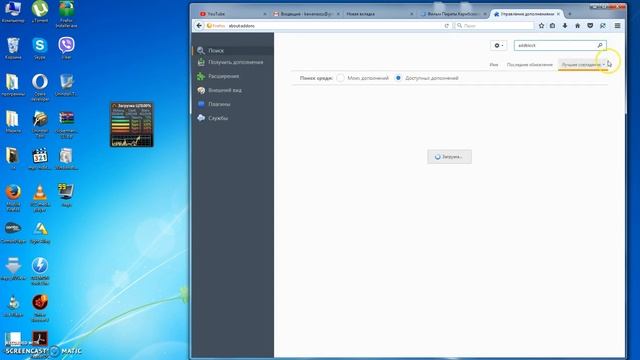Click the DAEMON Tools Lite desktop icon
Screen dimensions: 640x360
click(40, 271)
